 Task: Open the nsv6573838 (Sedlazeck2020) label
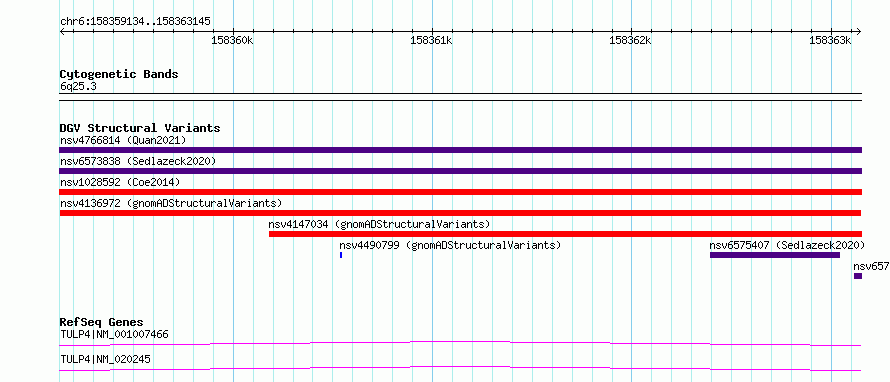(138, 161)
